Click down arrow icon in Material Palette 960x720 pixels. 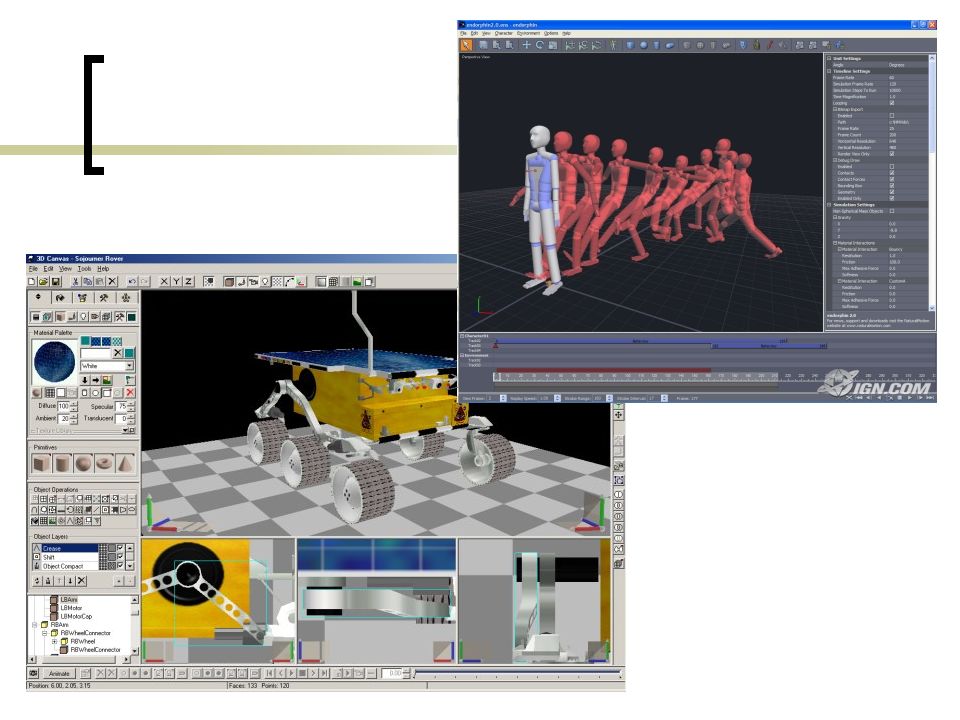[85, 380]
